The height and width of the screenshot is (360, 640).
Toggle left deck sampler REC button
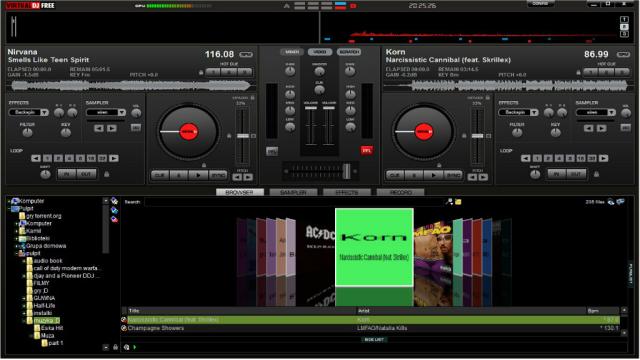(136, 128)
